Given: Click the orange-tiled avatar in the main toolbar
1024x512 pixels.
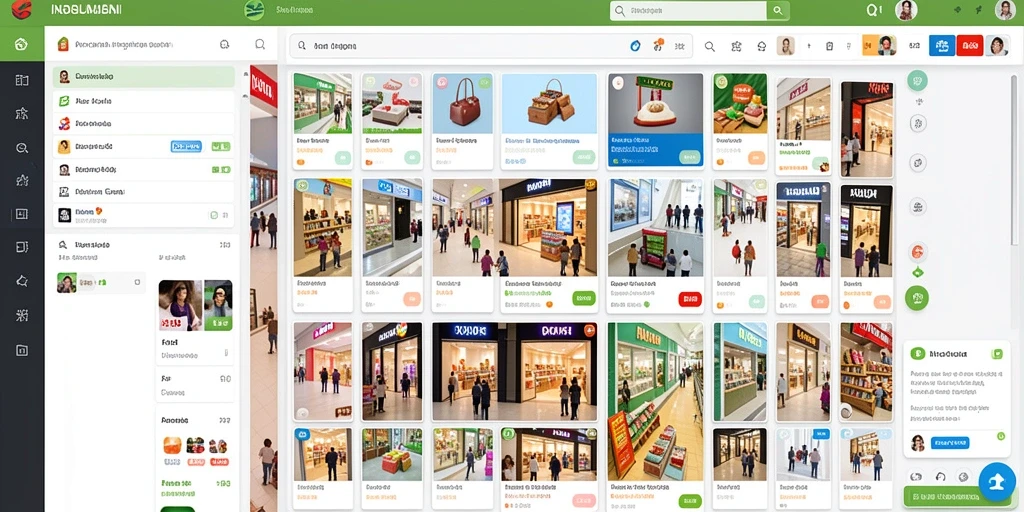Looking at the screenshot, I should [x=879, y=45].
